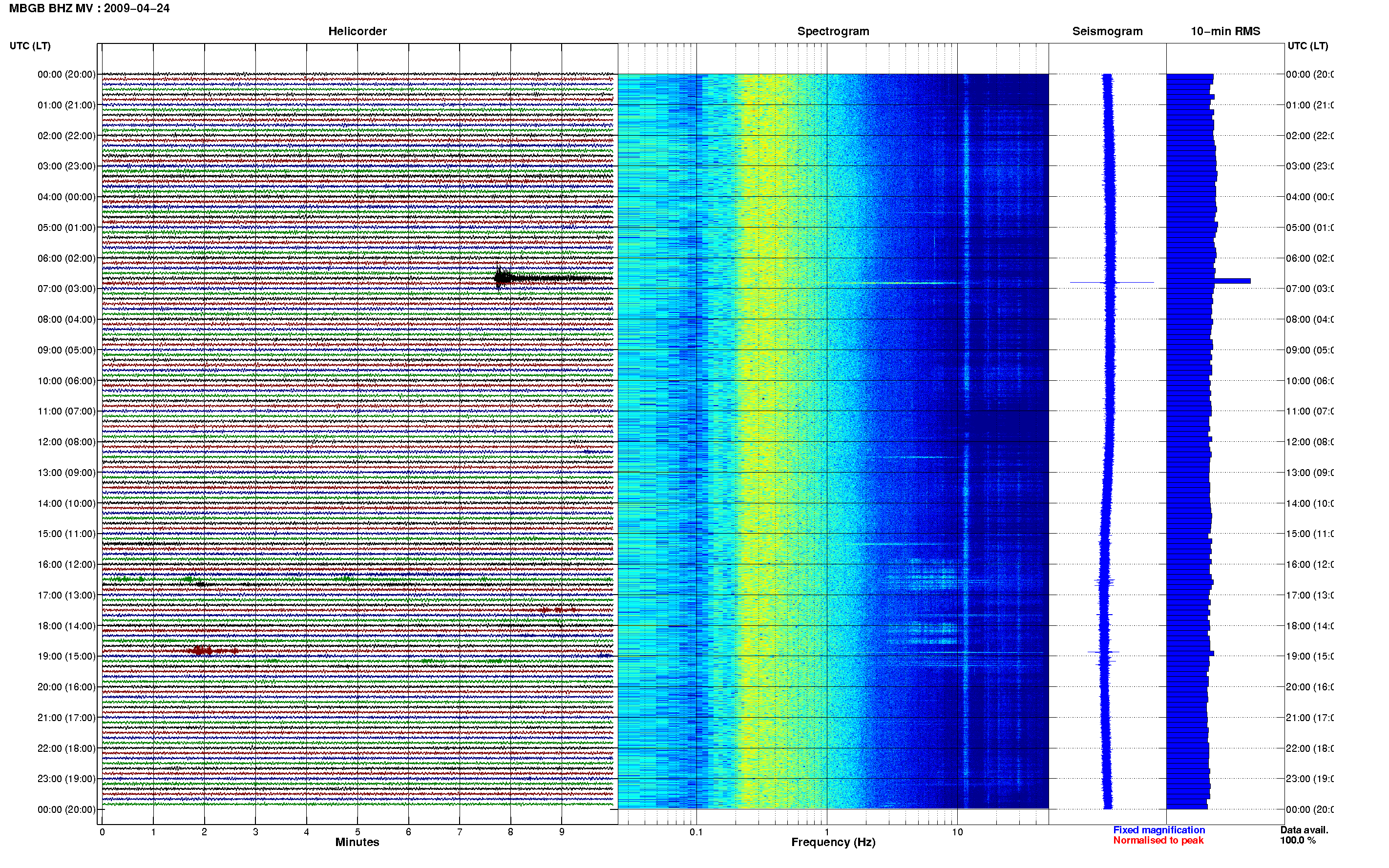Image resolution: width=1389 pixels, height=868 pixels.
Task: Click the '0.1' frequency tick label
Action: coord(696,832)
